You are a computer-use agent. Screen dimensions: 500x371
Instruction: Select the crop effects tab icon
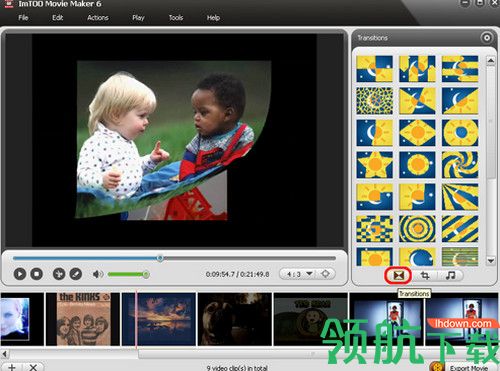[425, 276]
